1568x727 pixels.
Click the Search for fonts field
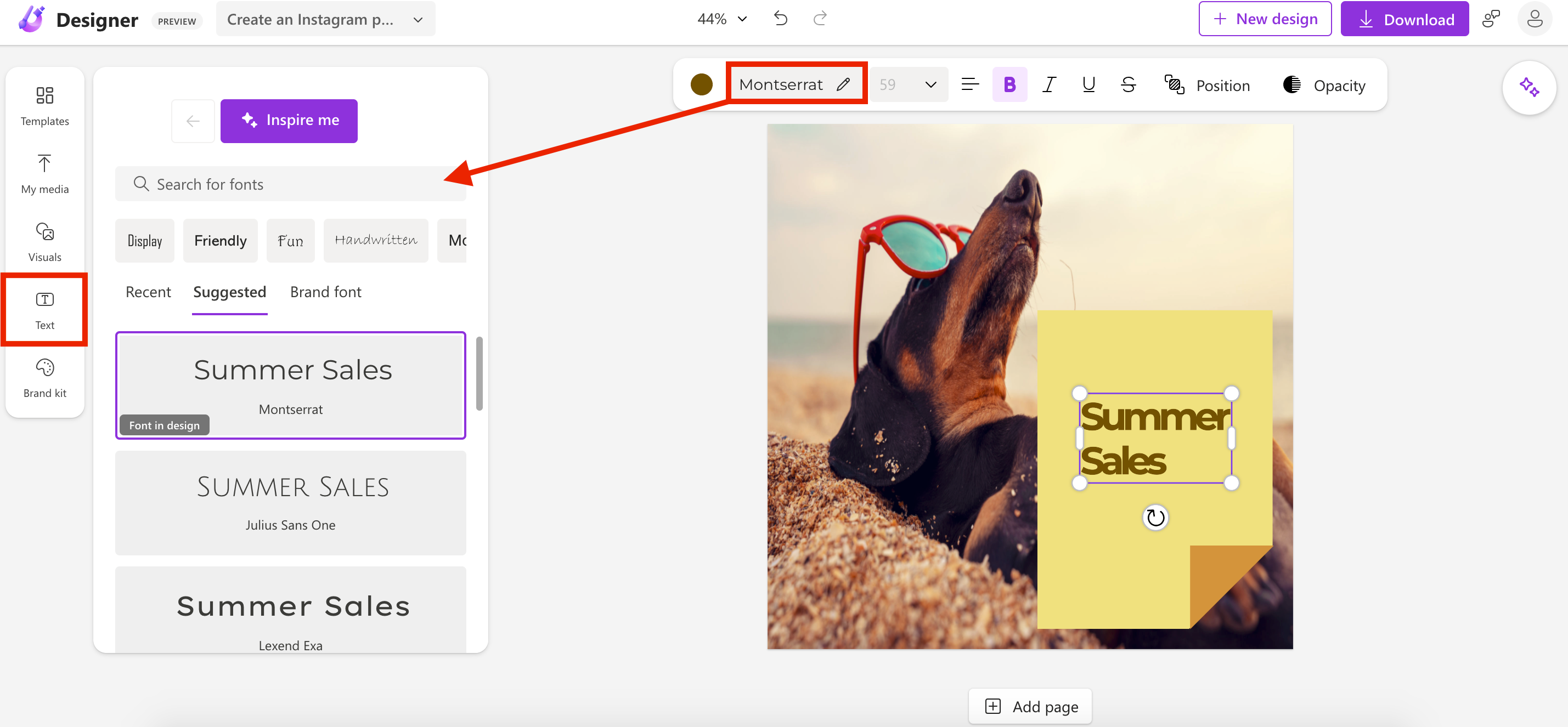[x=290, y=184]
